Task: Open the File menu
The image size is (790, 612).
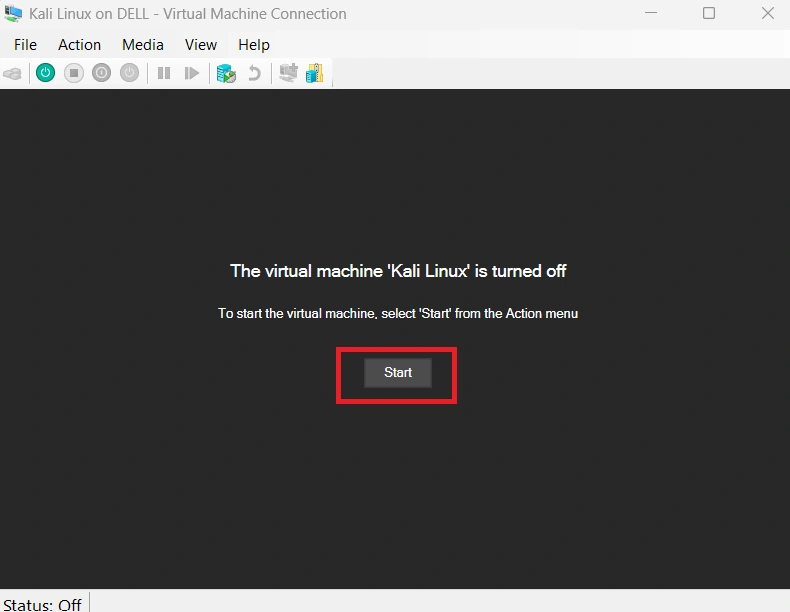Action: pyautogui.click(x=25, y=45)
